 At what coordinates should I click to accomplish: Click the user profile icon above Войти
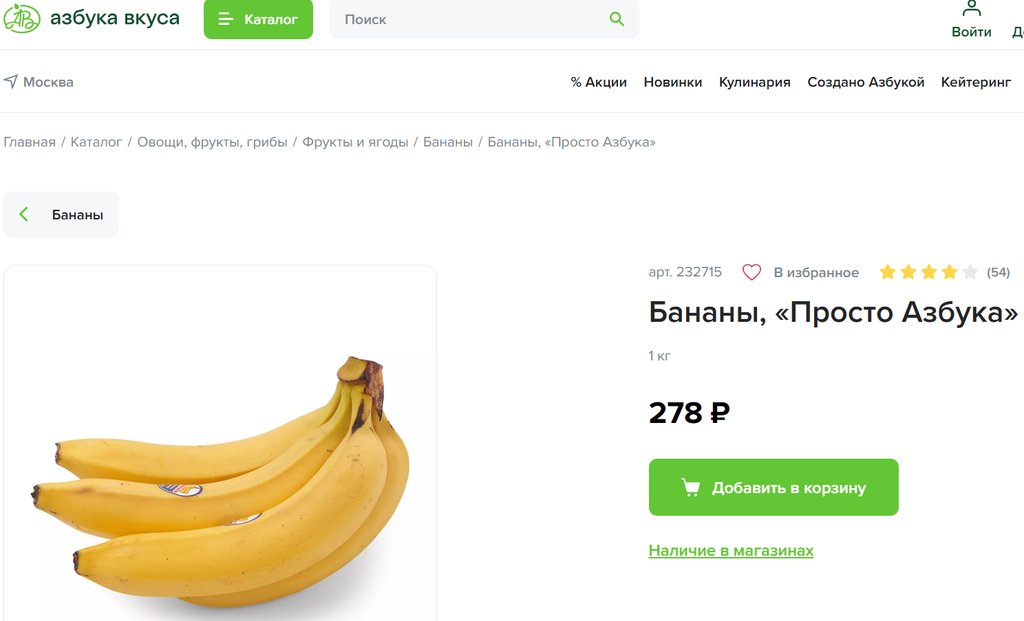[x=972, y=8]
